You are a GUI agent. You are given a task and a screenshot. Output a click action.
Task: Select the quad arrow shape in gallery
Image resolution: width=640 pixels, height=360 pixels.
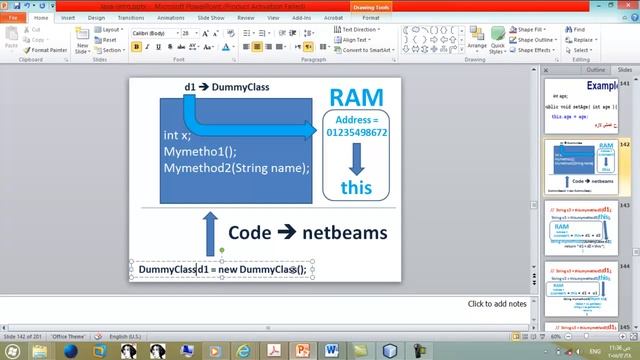434,49
